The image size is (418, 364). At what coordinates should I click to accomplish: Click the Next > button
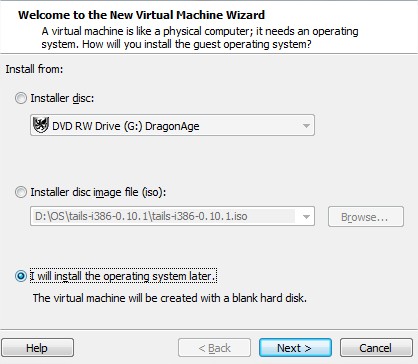(295, 348)
